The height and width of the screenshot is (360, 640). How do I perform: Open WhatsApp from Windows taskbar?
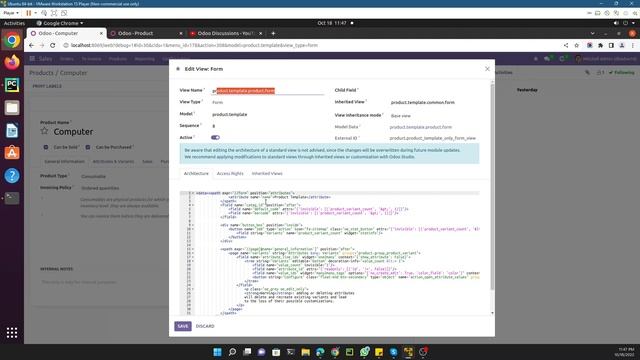tap(364, 352)
